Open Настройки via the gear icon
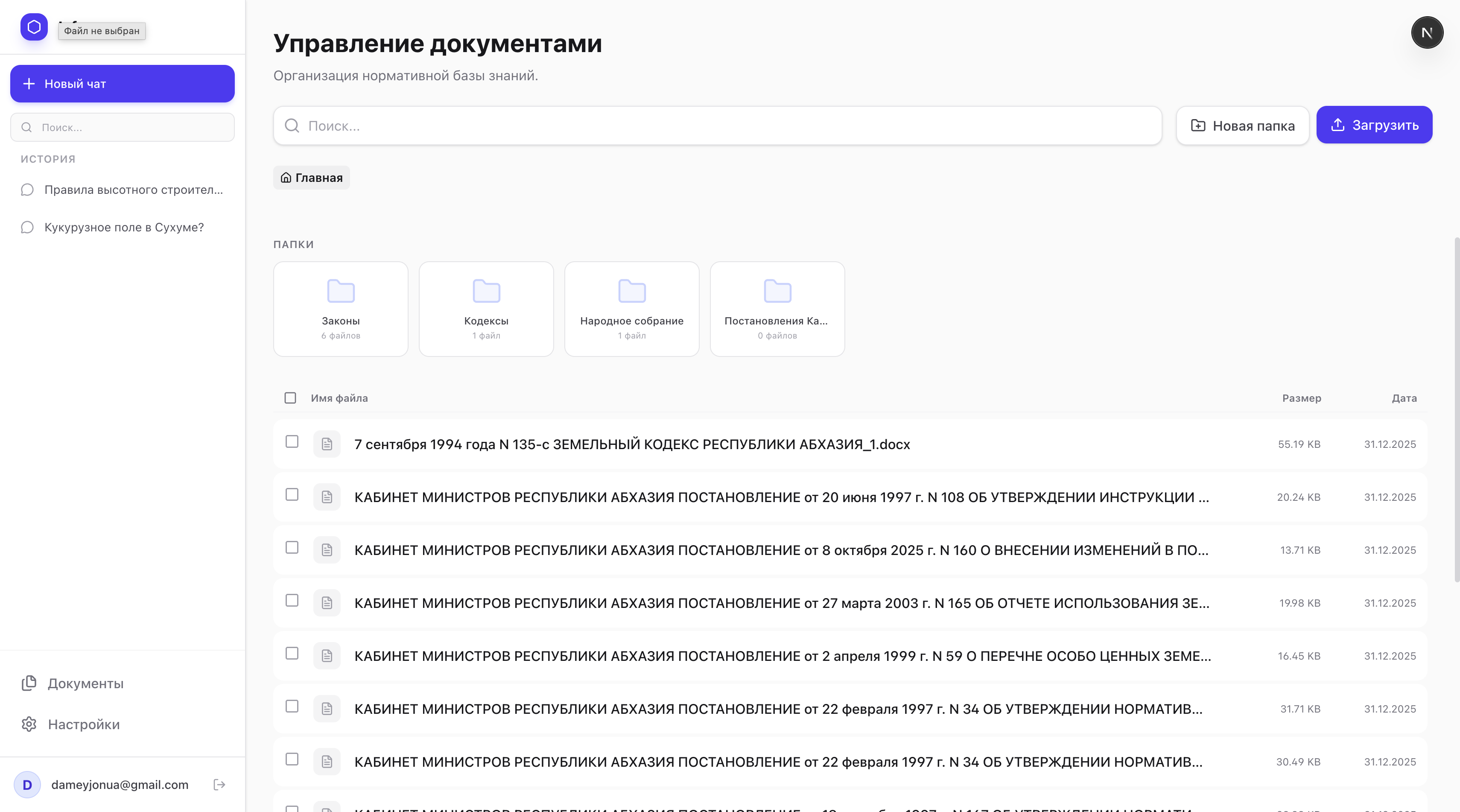This screenshot has width=1460, height=812. (83, 725)
